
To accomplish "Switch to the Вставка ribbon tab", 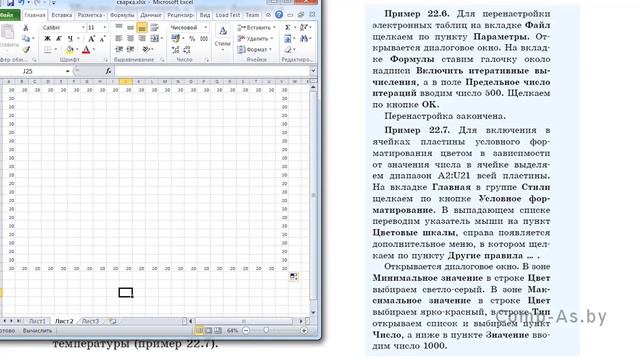I will pyautogui.click(x=62, y=15).
